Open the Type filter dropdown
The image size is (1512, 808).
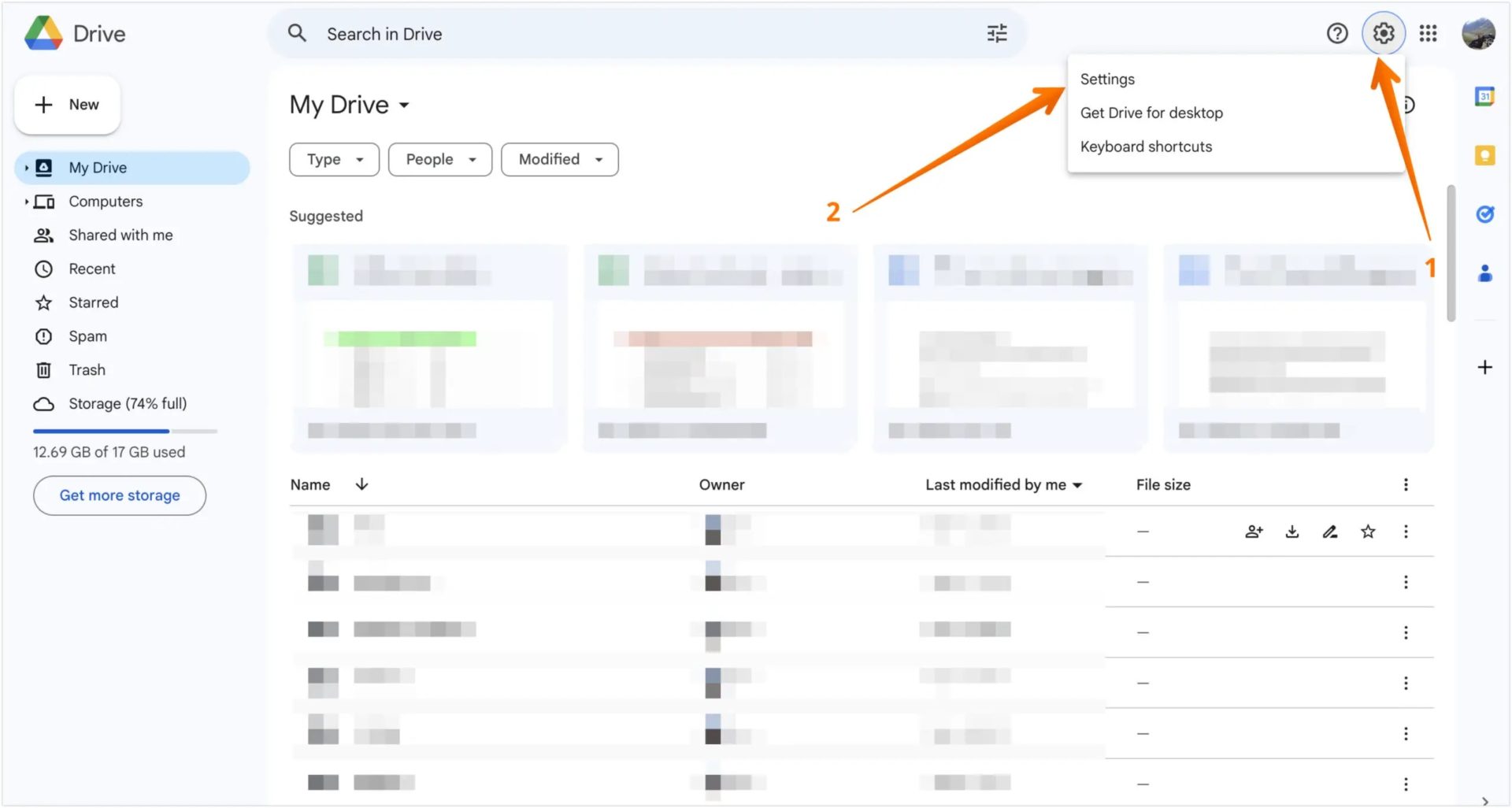333,159
